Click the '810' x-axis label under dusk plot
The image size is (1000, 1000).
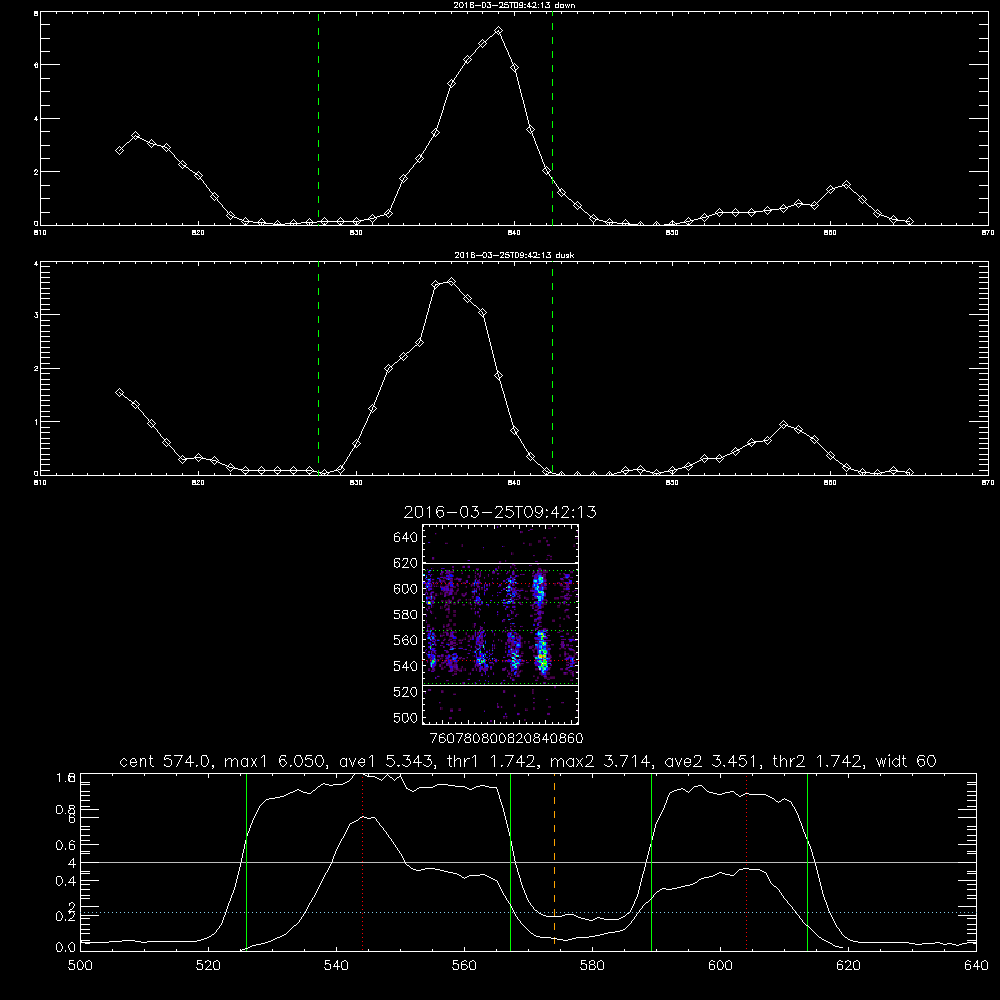click(40, 483)
